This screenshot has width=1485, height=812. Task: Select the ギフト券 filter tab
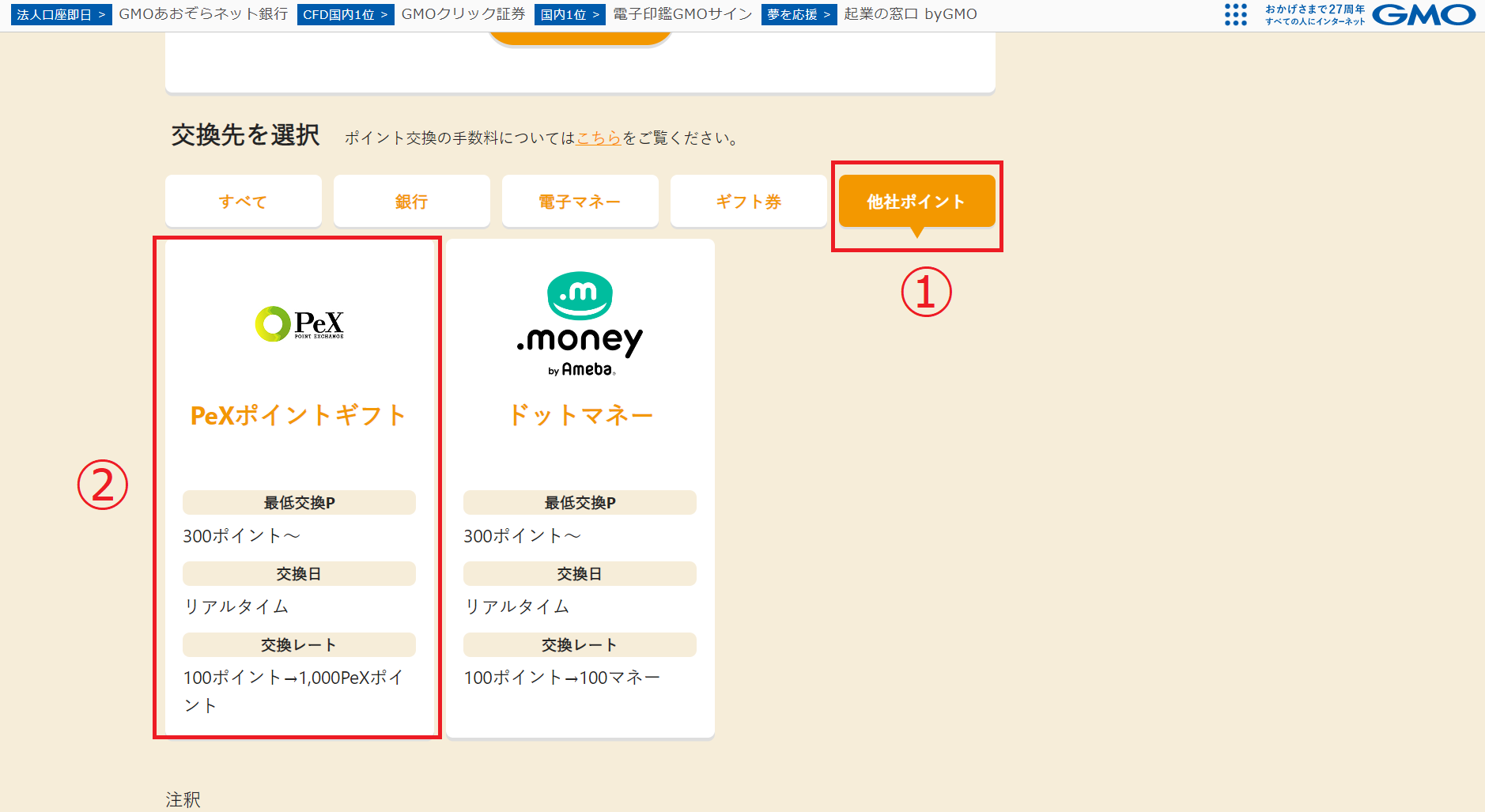(x=748, y=201)
